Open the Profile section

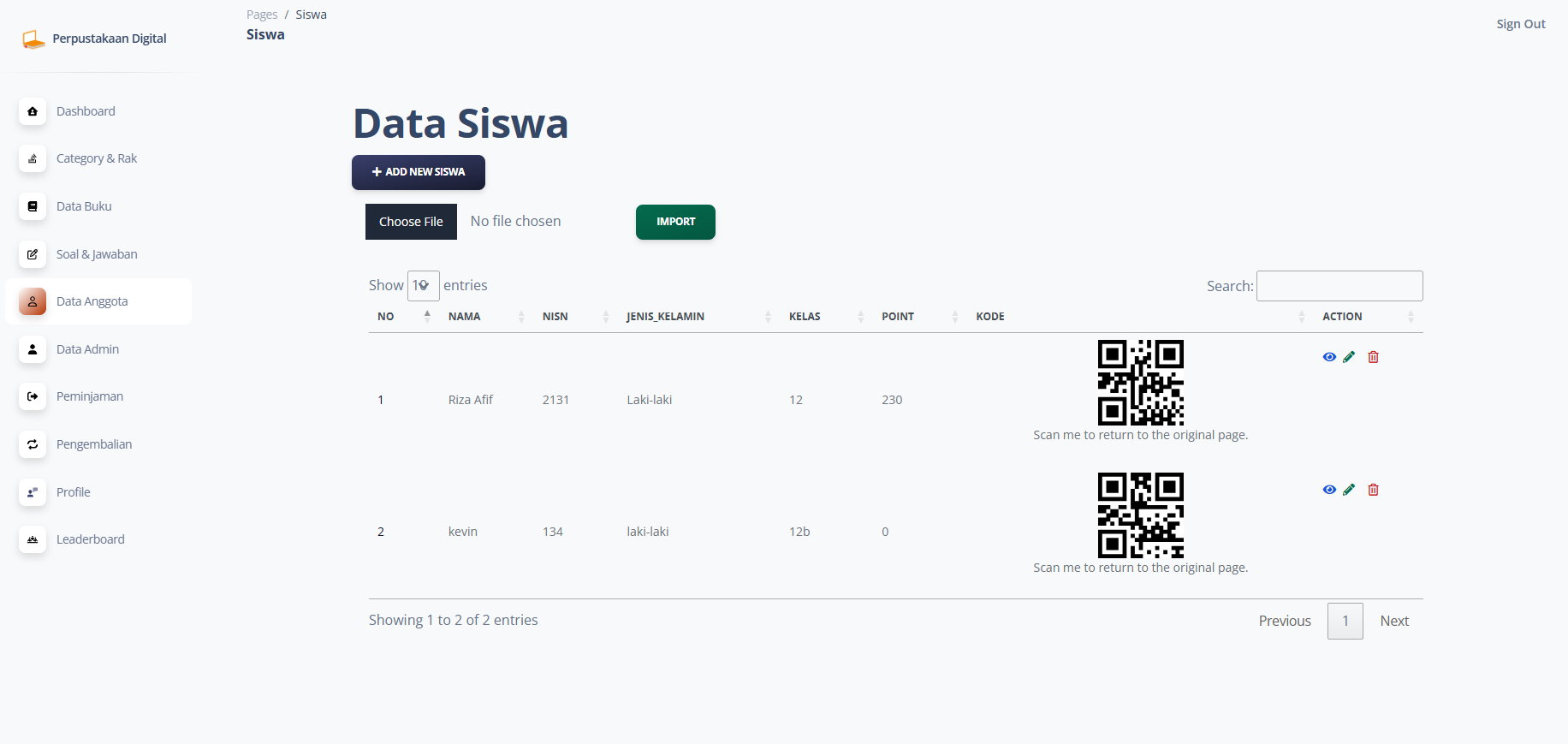73,492
